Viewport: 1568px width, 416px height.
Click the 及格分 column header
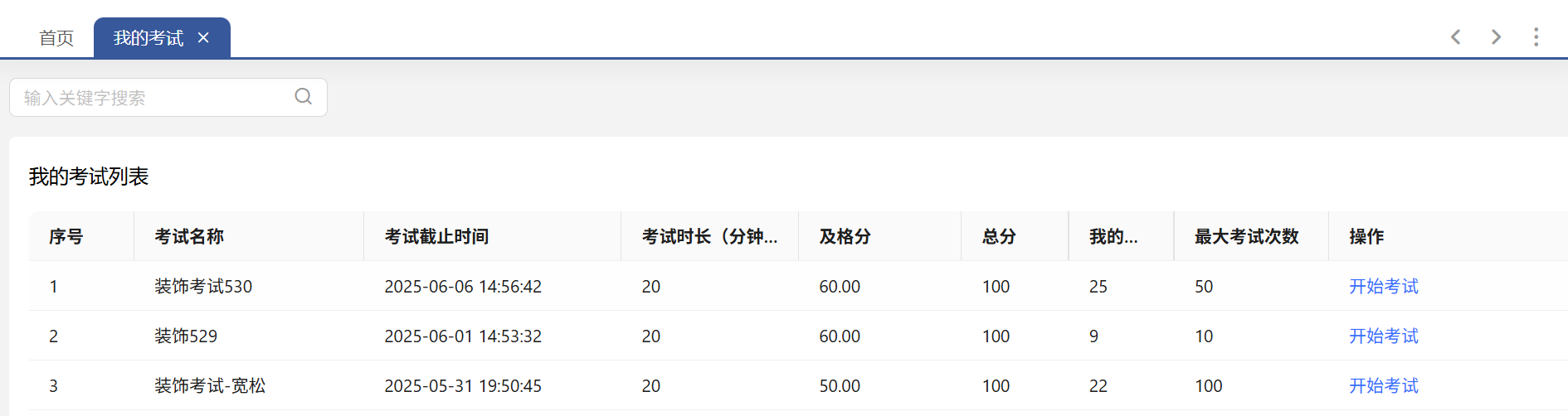tap(845, 237)
